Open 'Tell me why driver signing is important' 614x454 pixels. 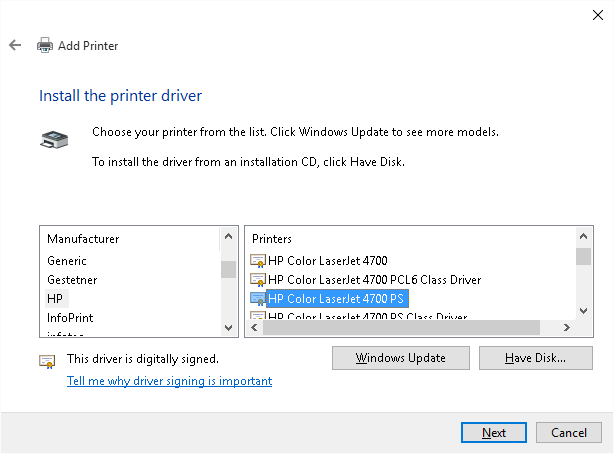(x=169, y=381)
